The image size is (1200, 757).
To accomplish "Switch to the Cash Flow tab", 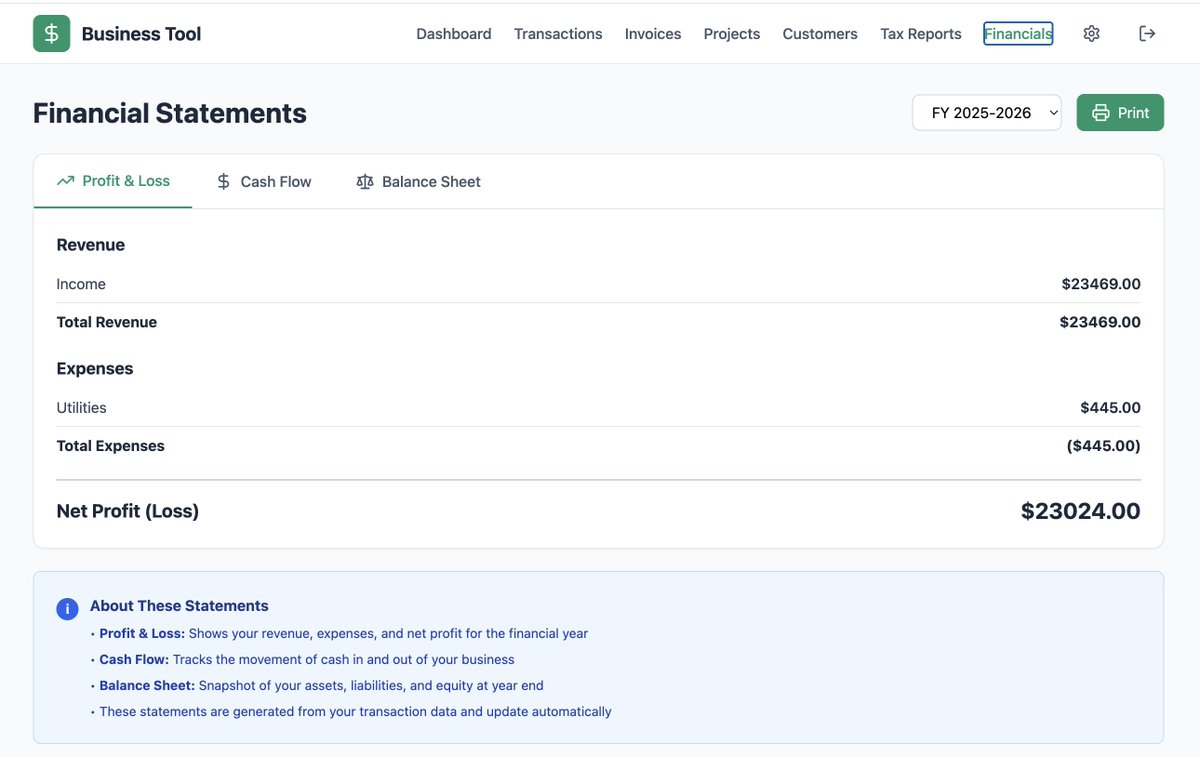I will [x=264, y=182].
